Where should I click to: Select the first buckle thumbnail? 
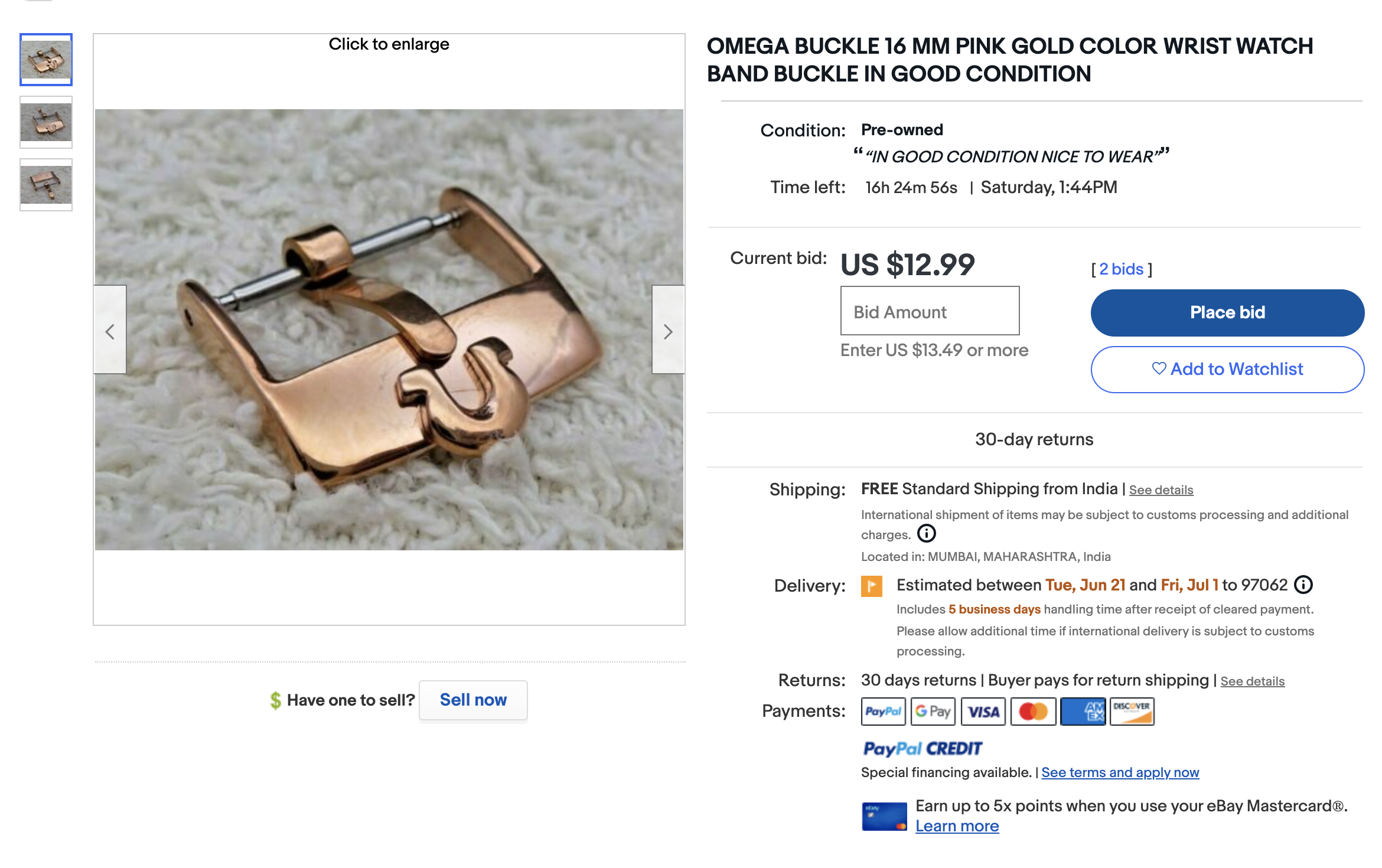tap(46, 60)
